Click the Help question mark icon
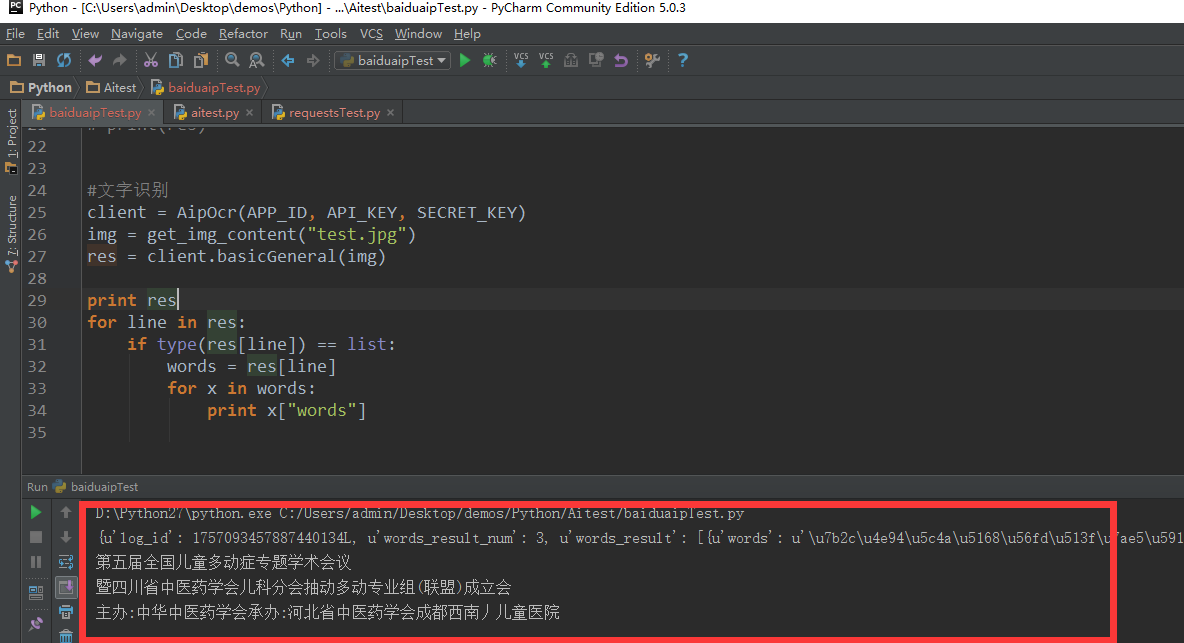This screenshot has height=643, width=1184. coord(683,61)
